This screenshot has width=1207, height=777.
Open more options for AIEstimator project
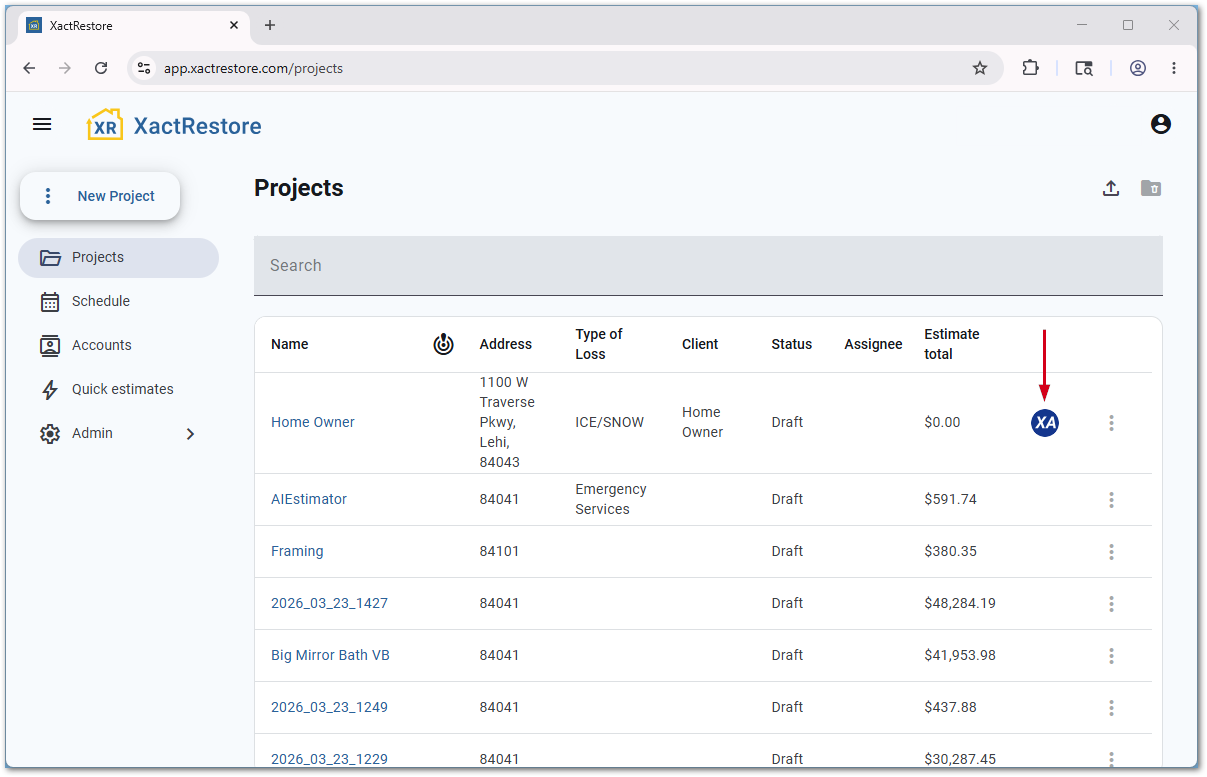click(1111, 500)
